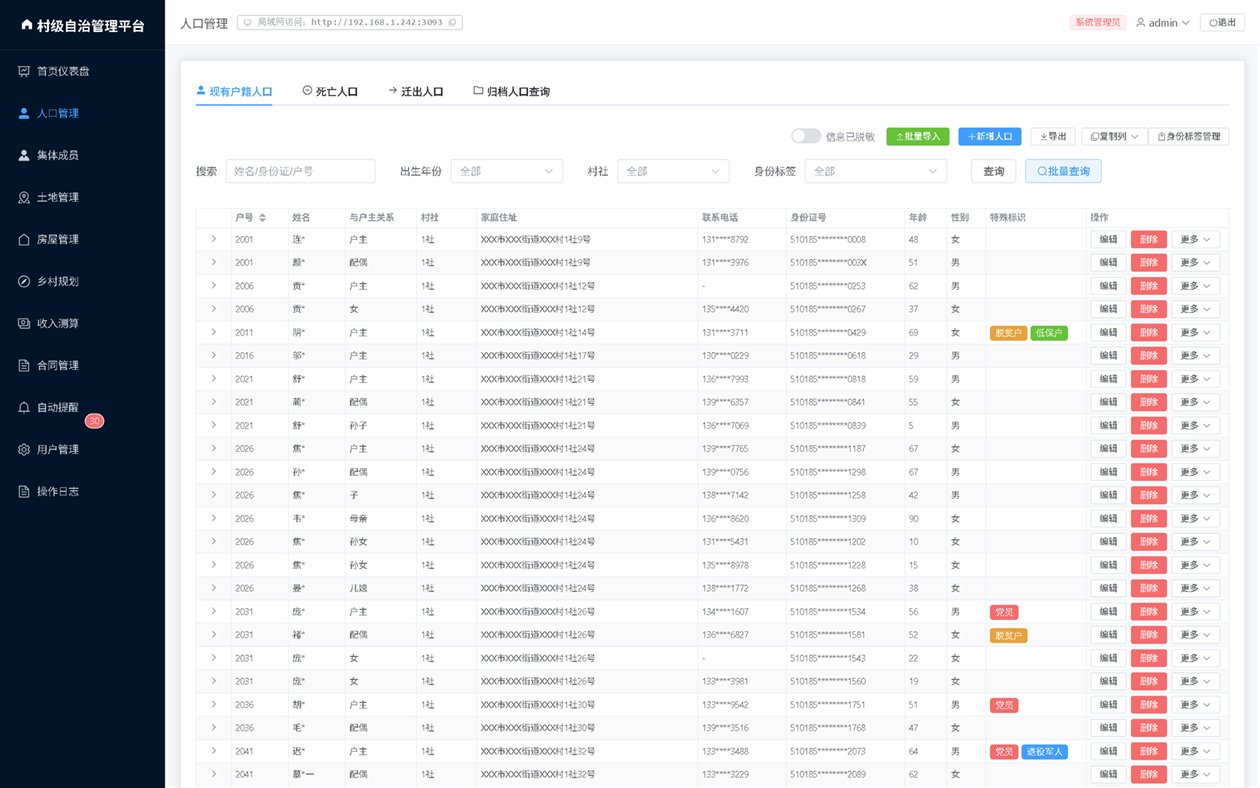Viewport: 1260px width, 788px height.
Task: Open the 村社 dropdown
Action: coord(673,171)
